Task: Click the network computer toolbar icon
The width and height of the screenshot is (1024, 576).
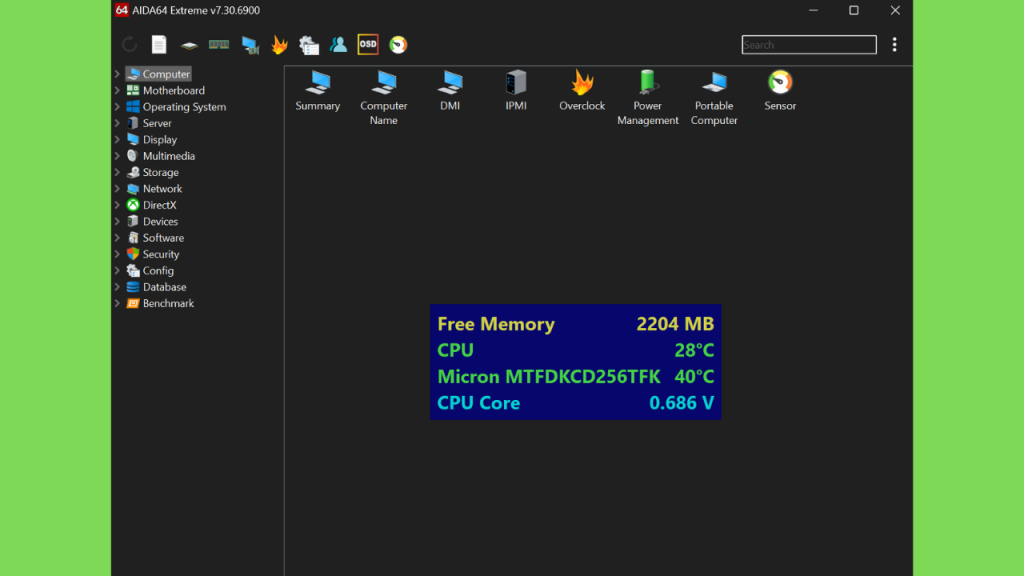Action: (250, 44)
